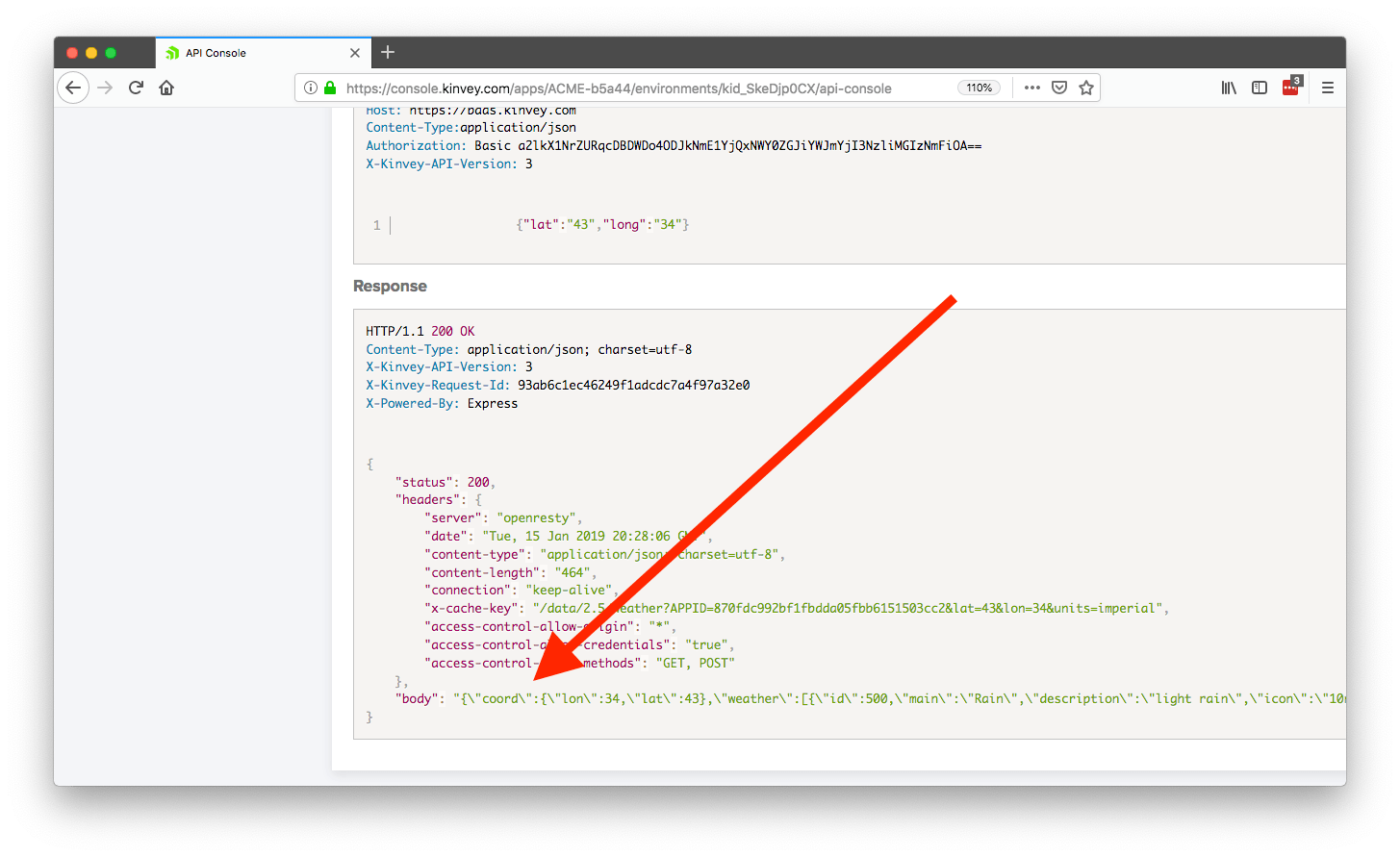1400x857 pixels.
Task: Bookmark this page with the star
Action: click(x=1086, y=88)
